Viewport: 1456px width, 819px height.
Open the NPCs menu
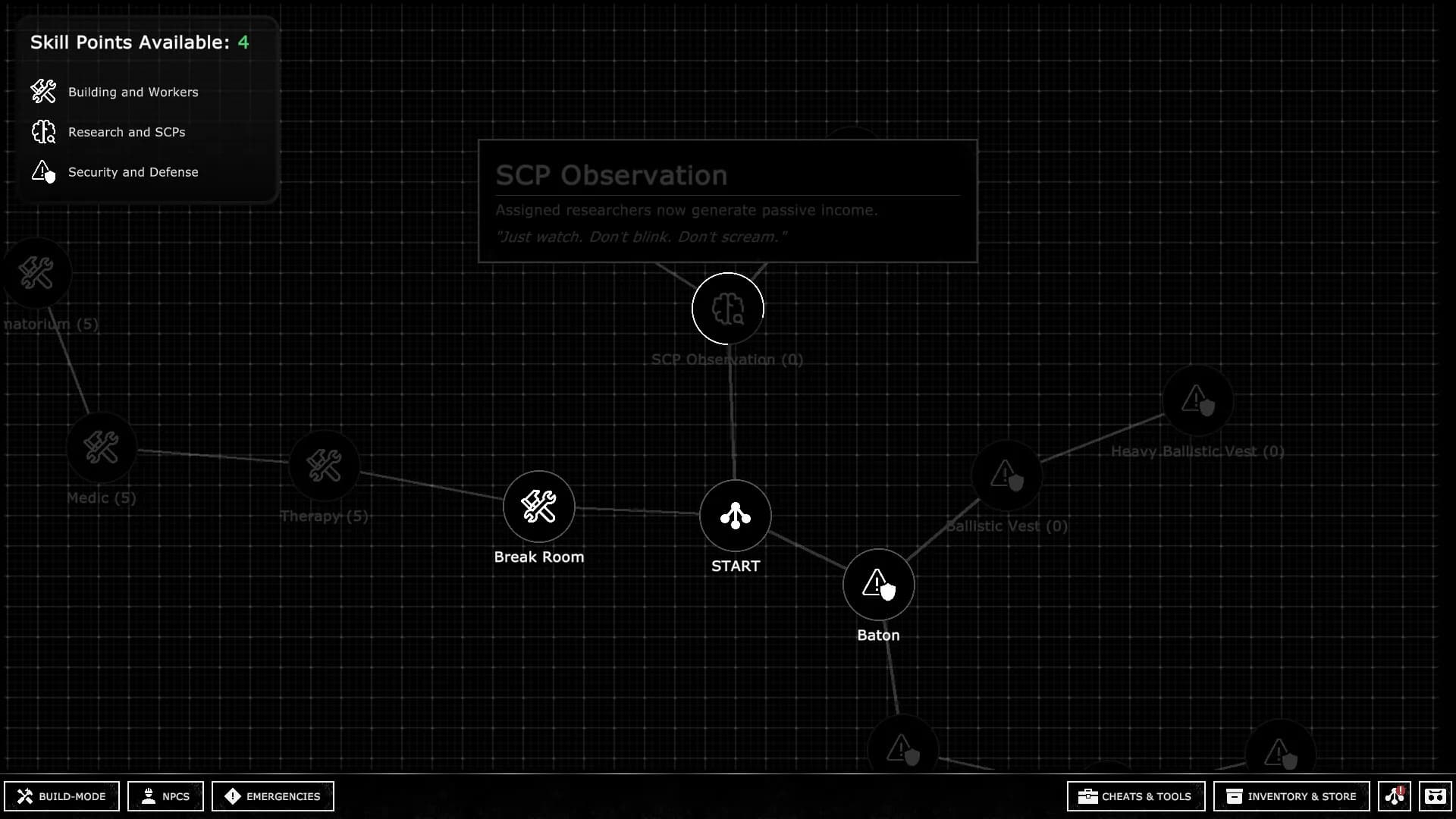(x=165, y=796)
